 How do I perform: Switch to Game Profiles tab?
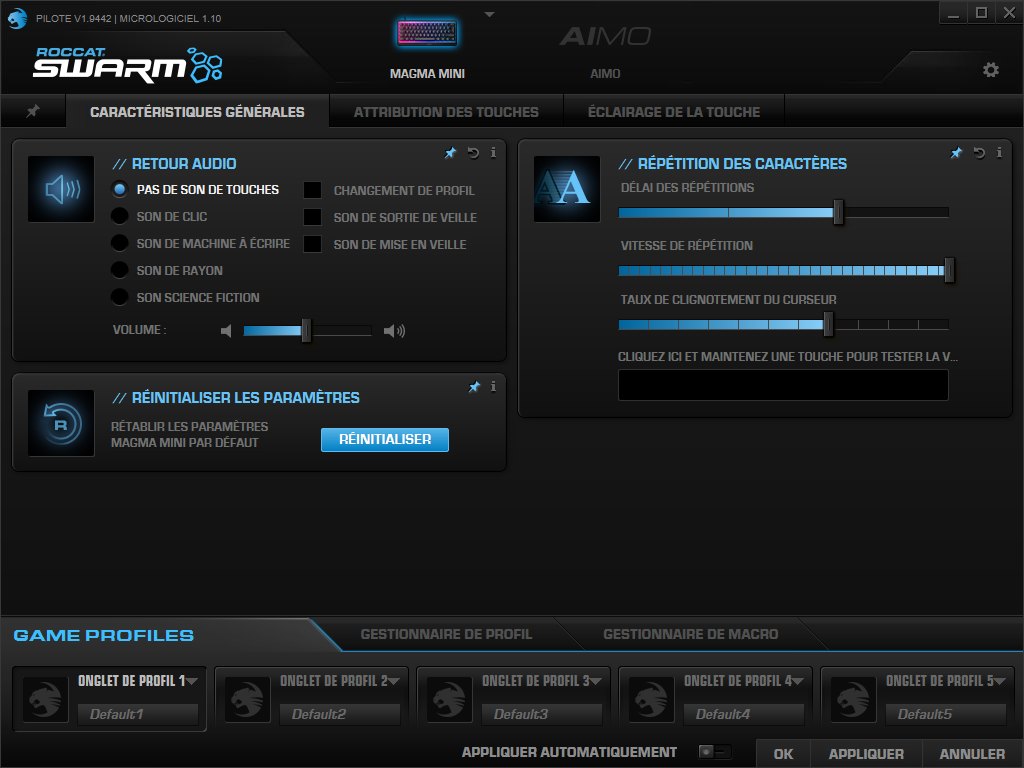pos(104,635)
